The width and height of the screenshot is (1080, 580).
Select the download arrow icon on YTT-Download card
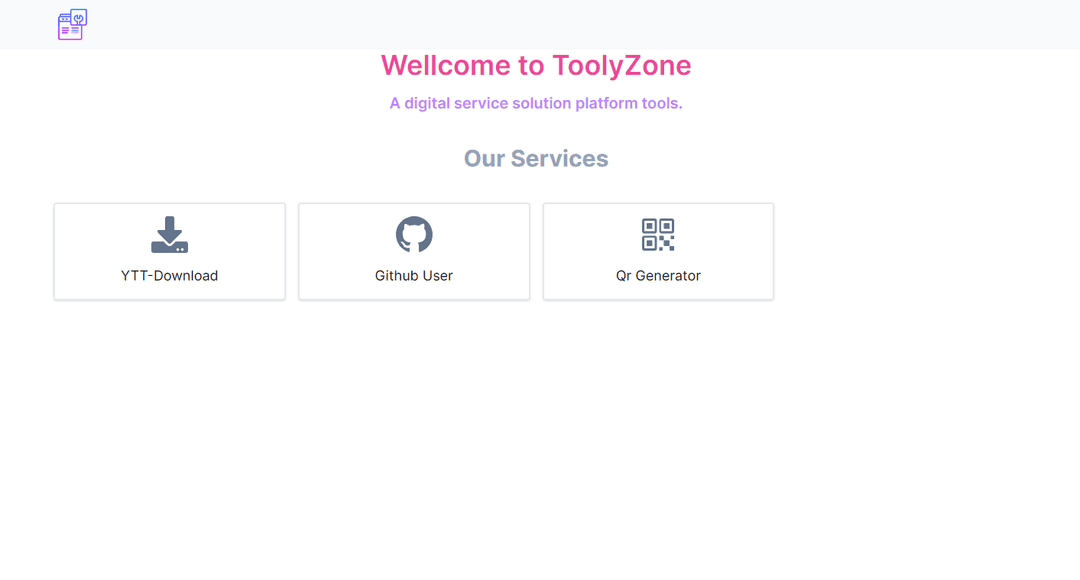pos(169,235)
